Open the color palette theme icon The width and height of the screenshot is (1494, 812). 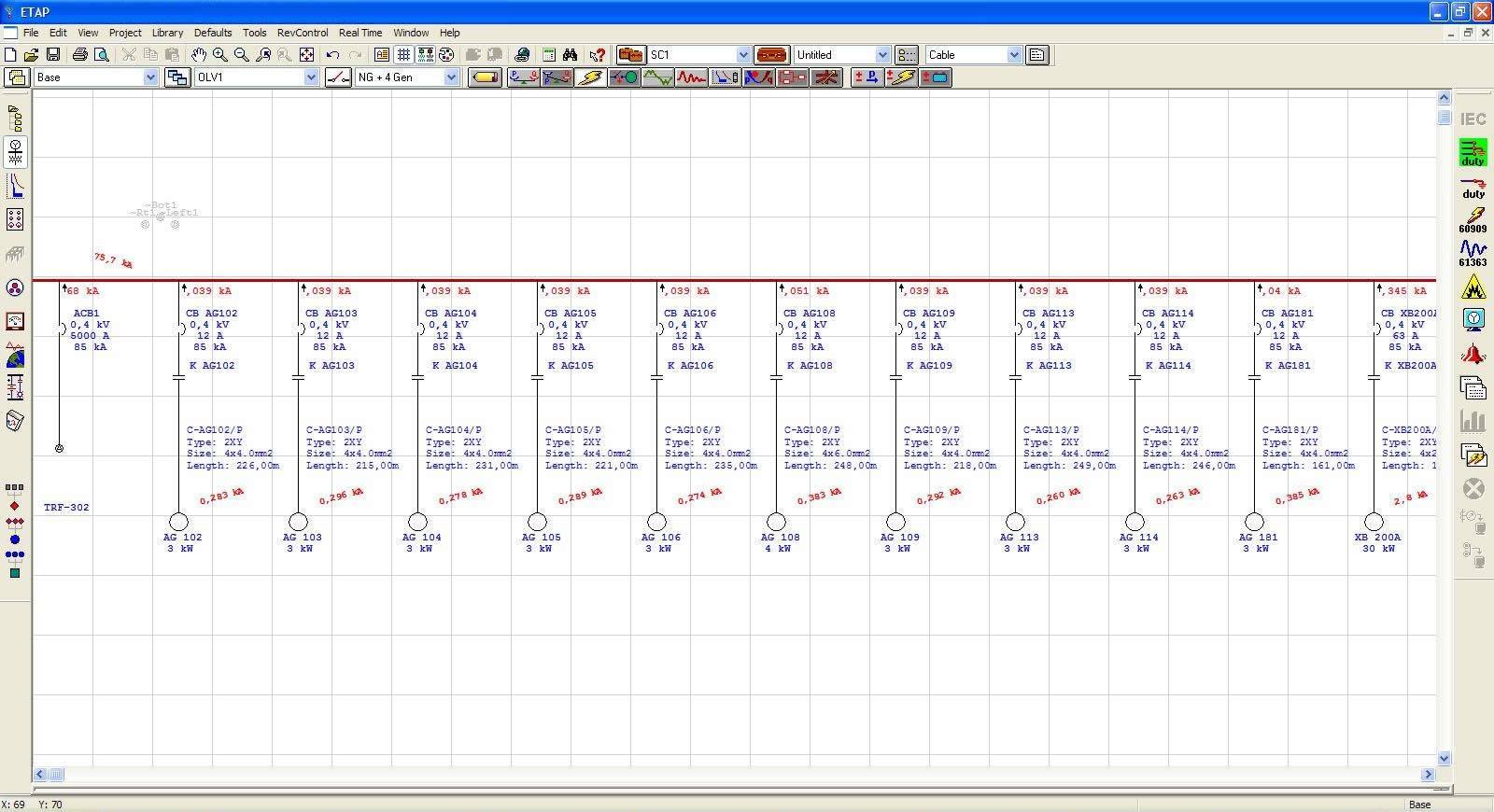(447, 55)
